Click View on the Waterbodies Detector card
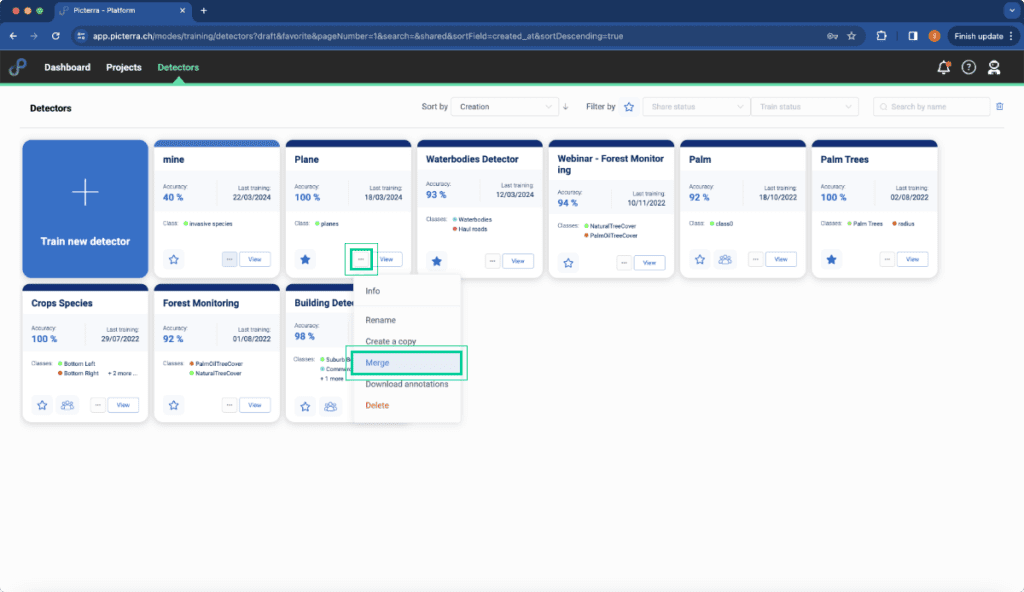 518,261
